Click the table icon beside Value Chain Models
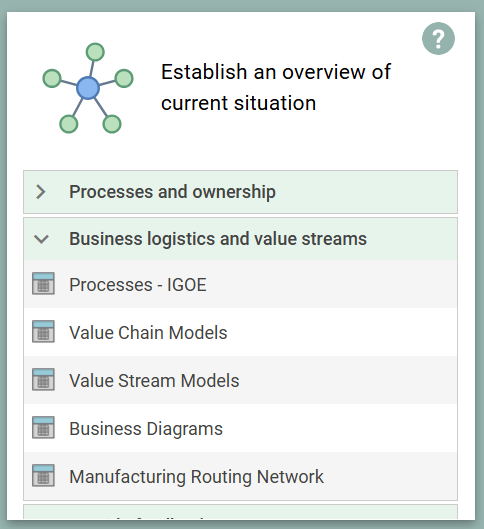The image size is (484, 529). (x=43, y=332)
